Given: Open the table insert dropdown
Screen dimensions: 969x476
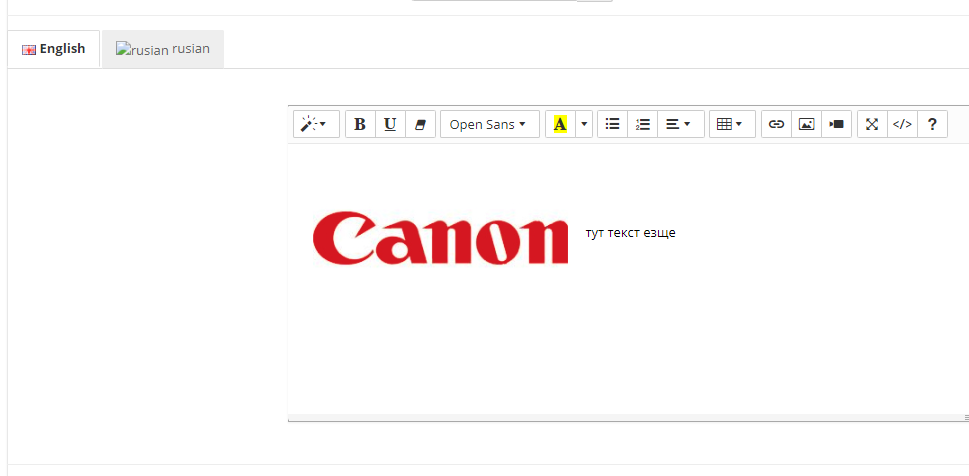Looking at the screenshot, I should pyautogui.click(x=732, y=124).
